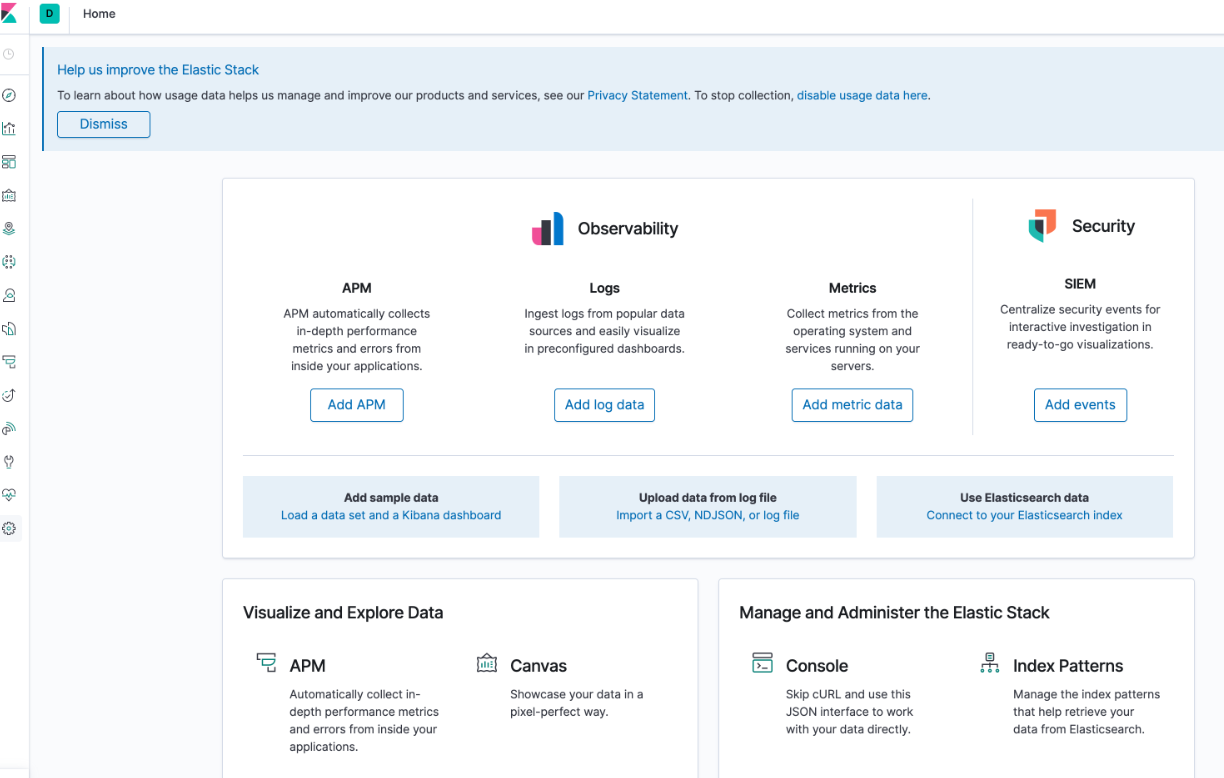
Task: Open Stack Monitoring heartbeat icon in sidebar
Action: point(9,495)
